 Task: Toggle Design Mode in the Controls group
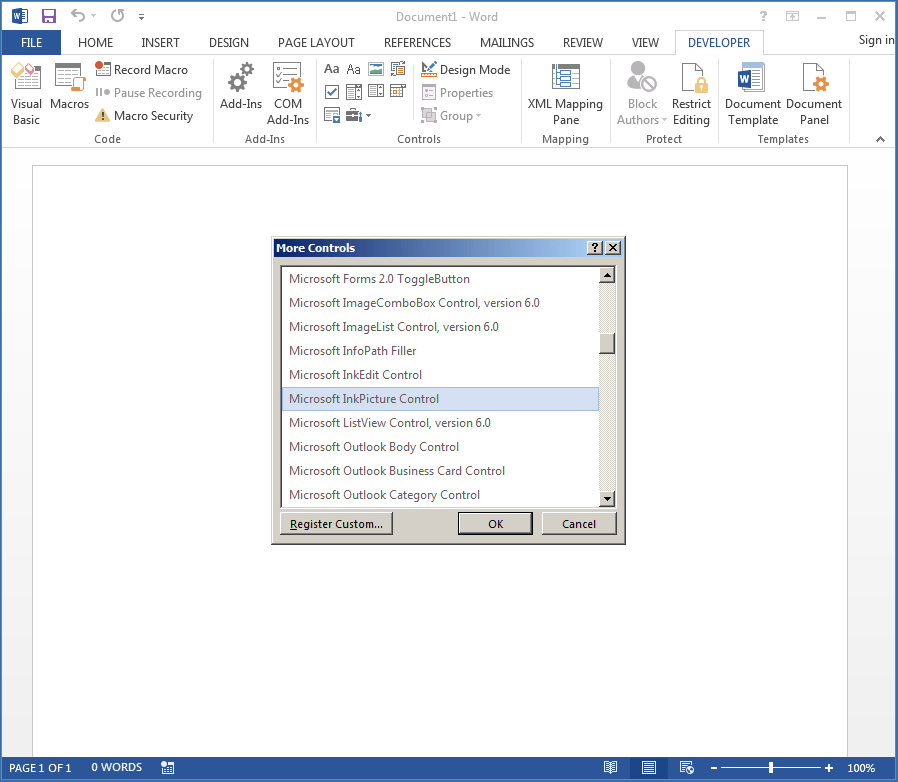pos(466,69)
